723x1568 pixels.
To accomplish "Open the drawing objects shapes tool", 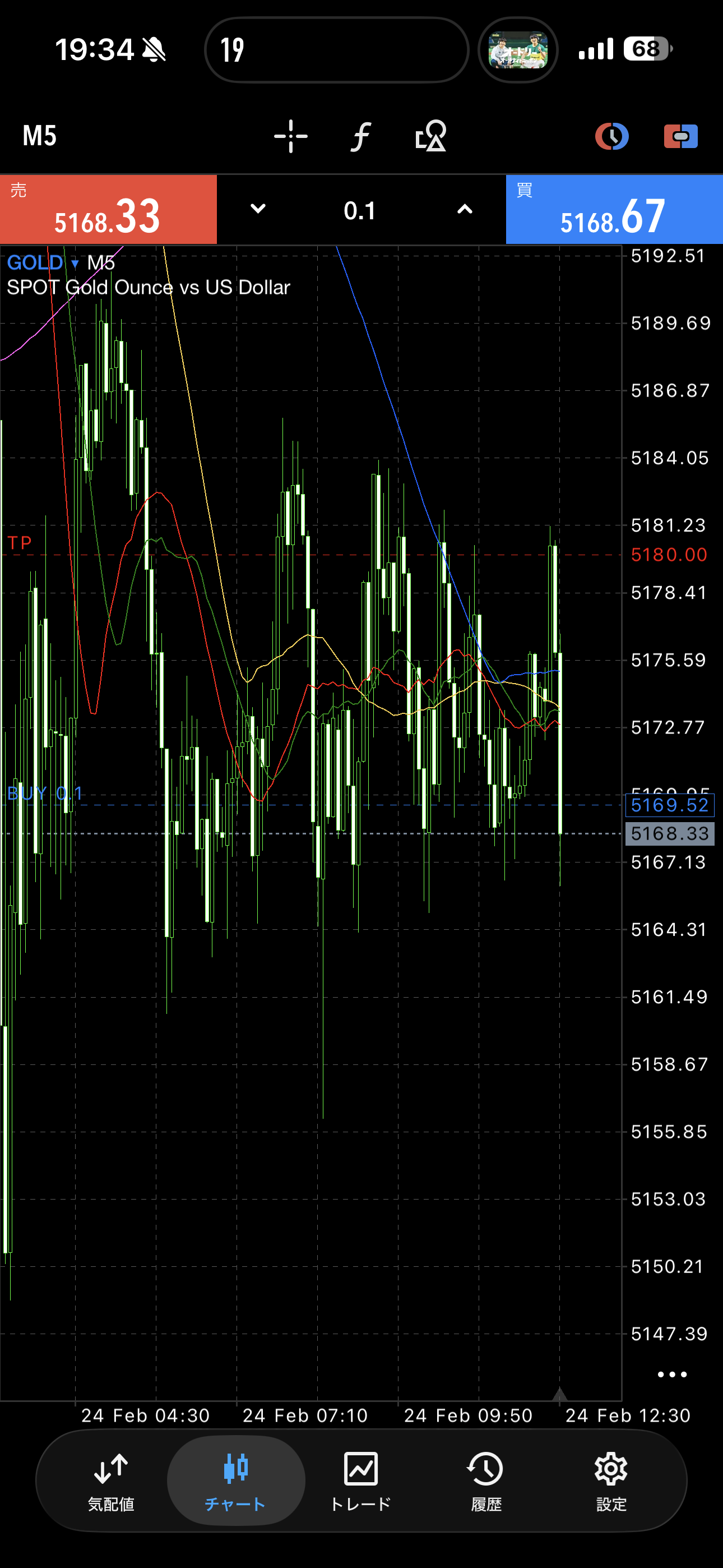I will click(430, 136).
